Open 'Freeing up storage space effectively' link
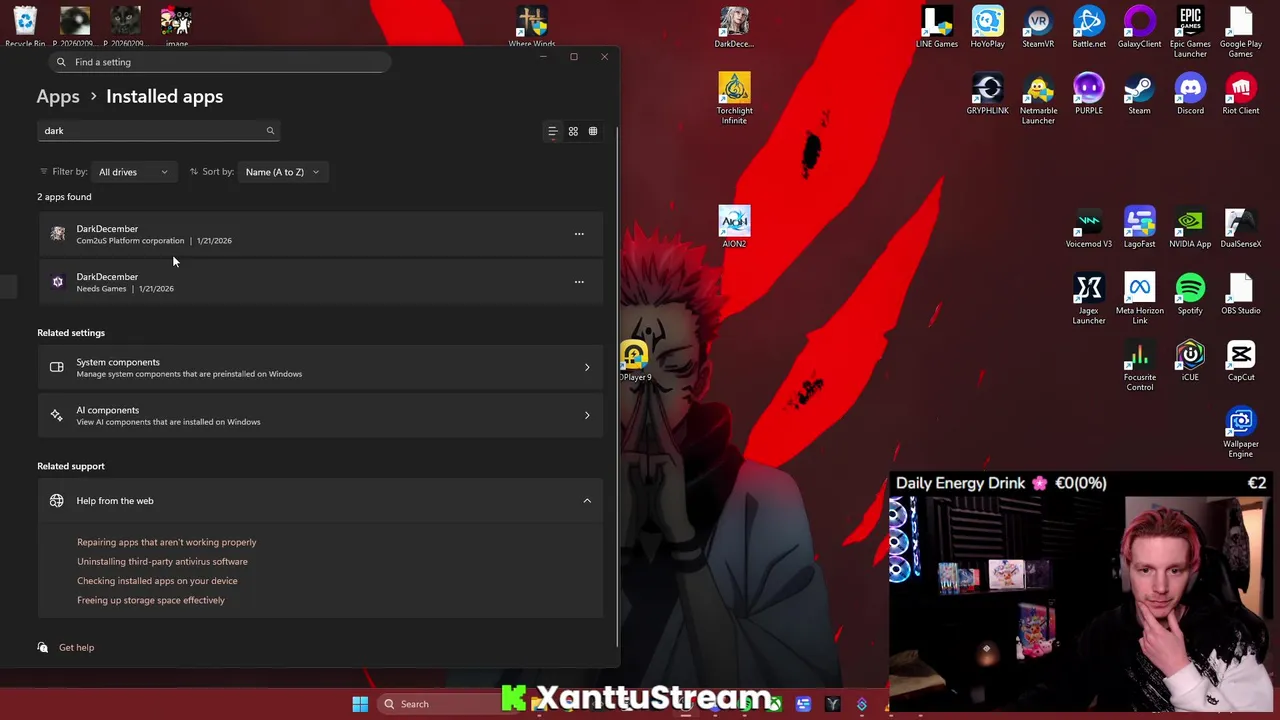Image resolution: width=1280 pixels, height=720 pixels. click(151, 600)
